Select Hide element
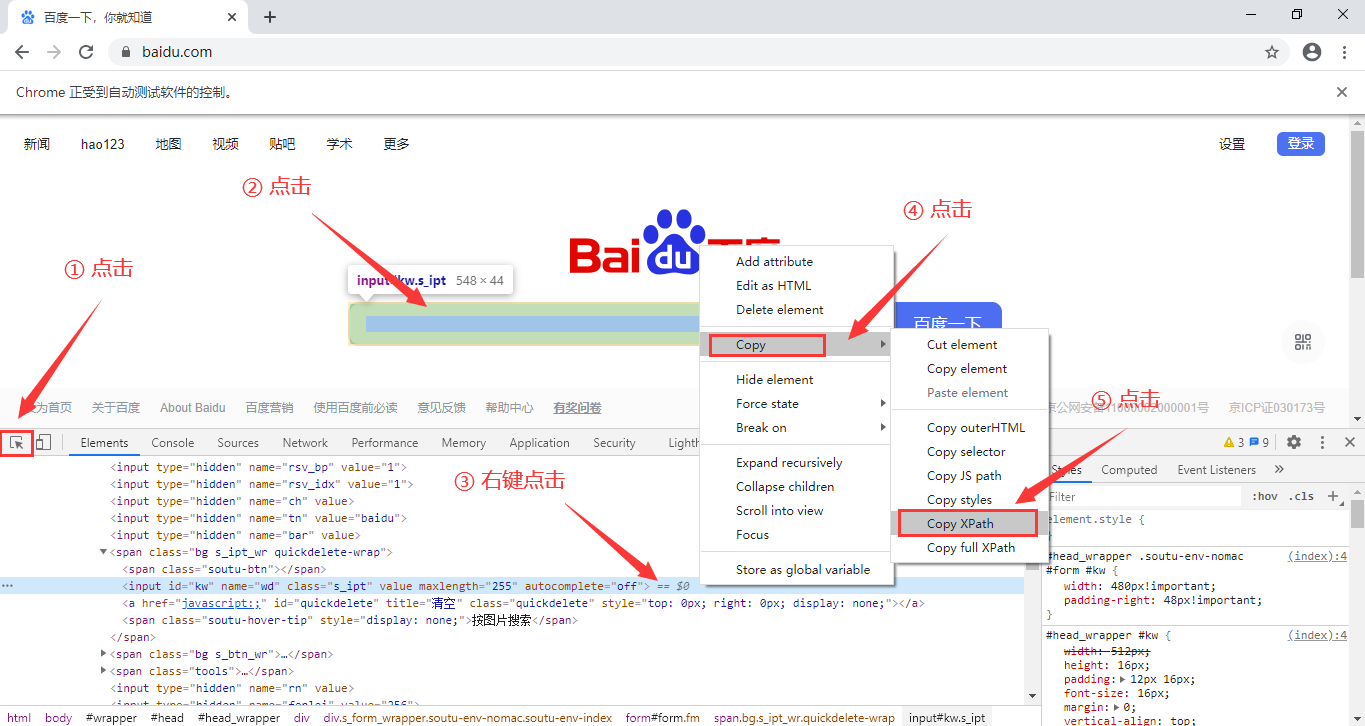The image size is (1365, 726). click(797, 379)
